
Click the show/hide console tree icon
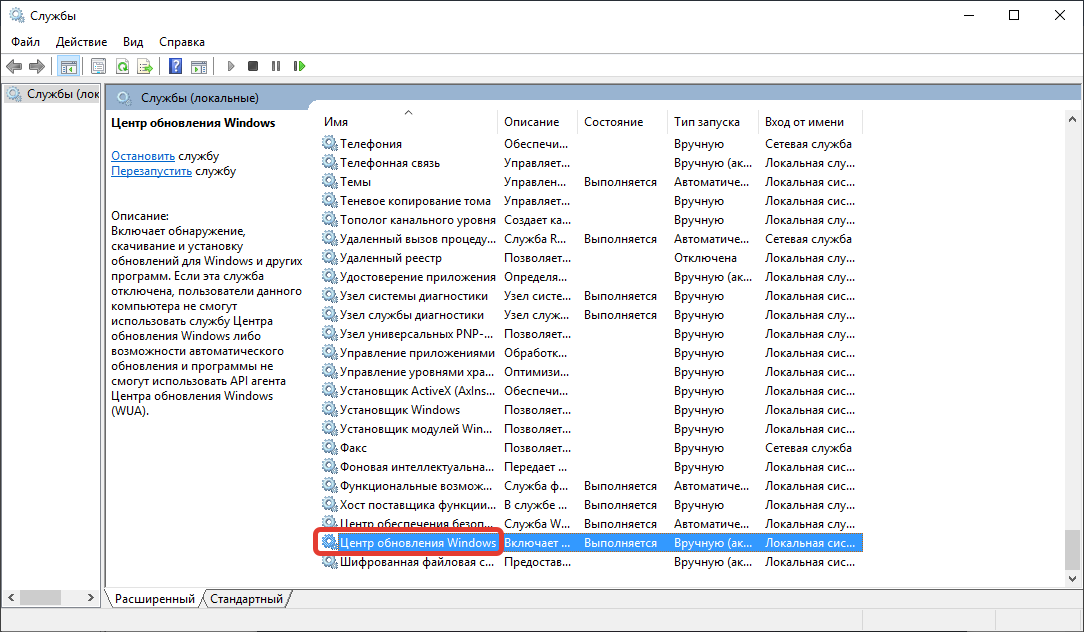(x=69, y=66)
